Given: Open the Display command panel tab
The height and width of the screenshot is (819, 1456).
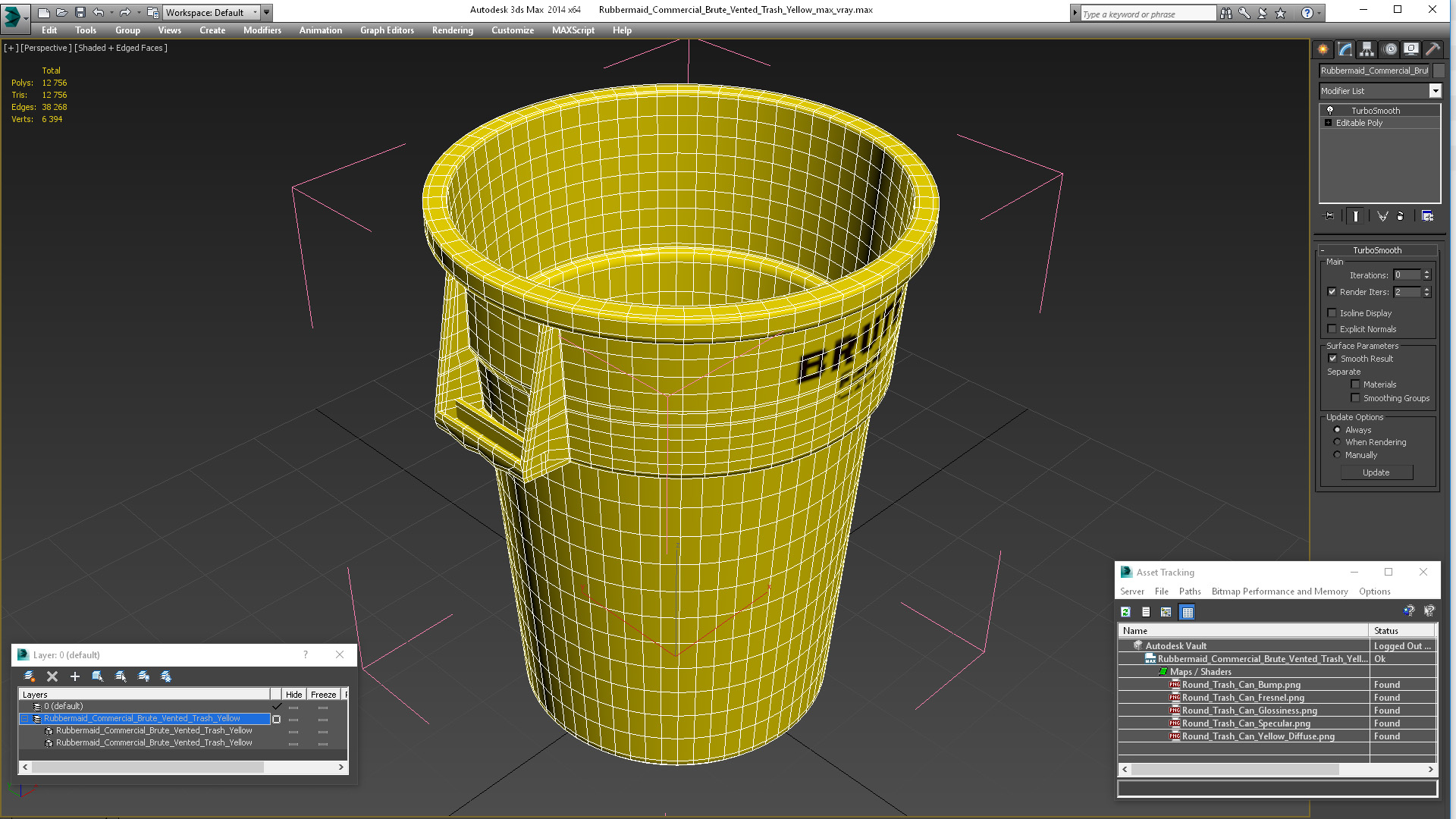Looking at the screenshot, I should click(1410, 49).
